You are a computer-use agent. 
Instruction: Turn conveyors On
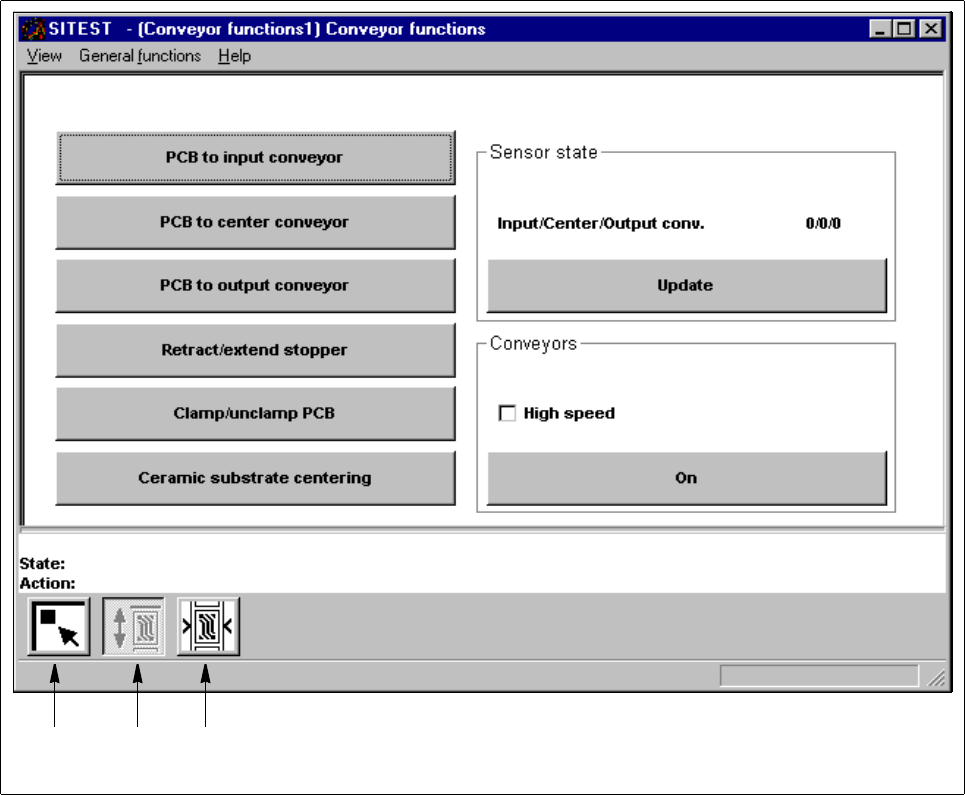(x=687, y=478)
